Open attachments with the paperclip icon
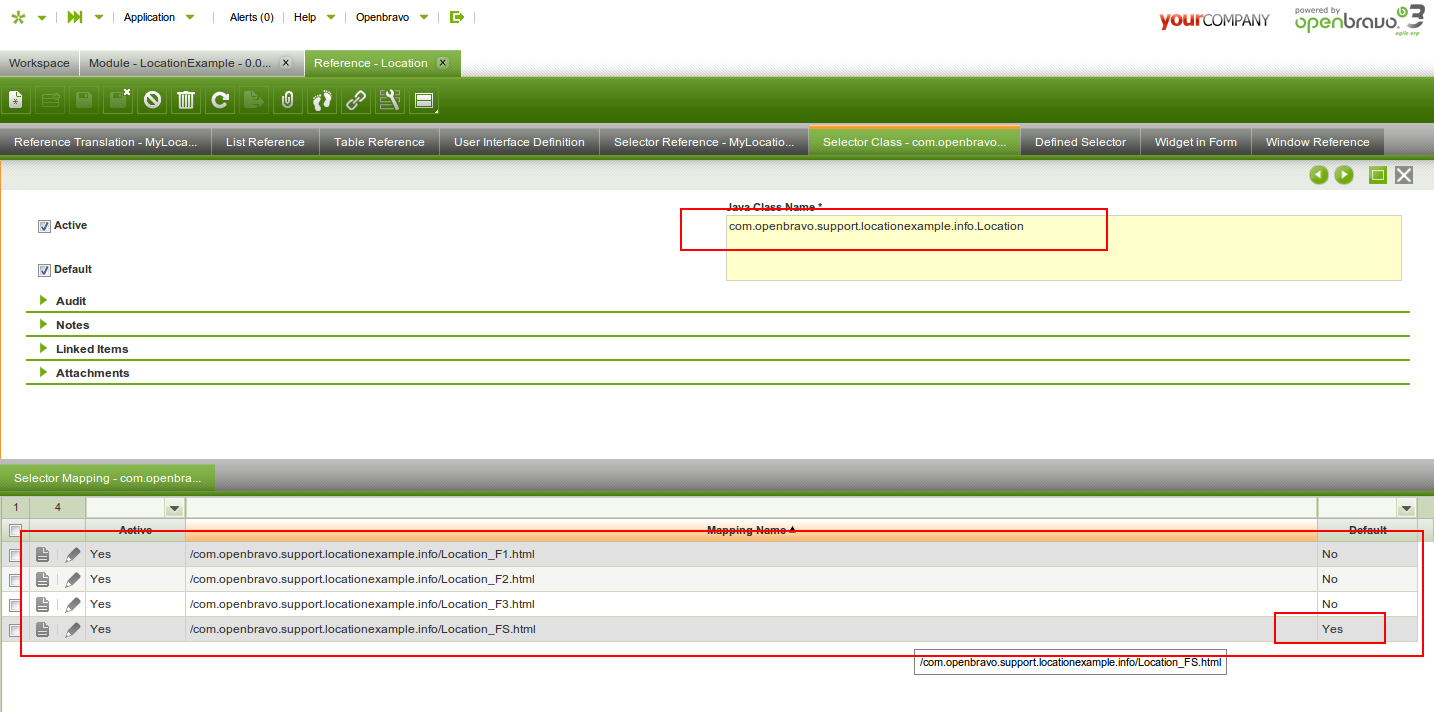 click(287, 99)
